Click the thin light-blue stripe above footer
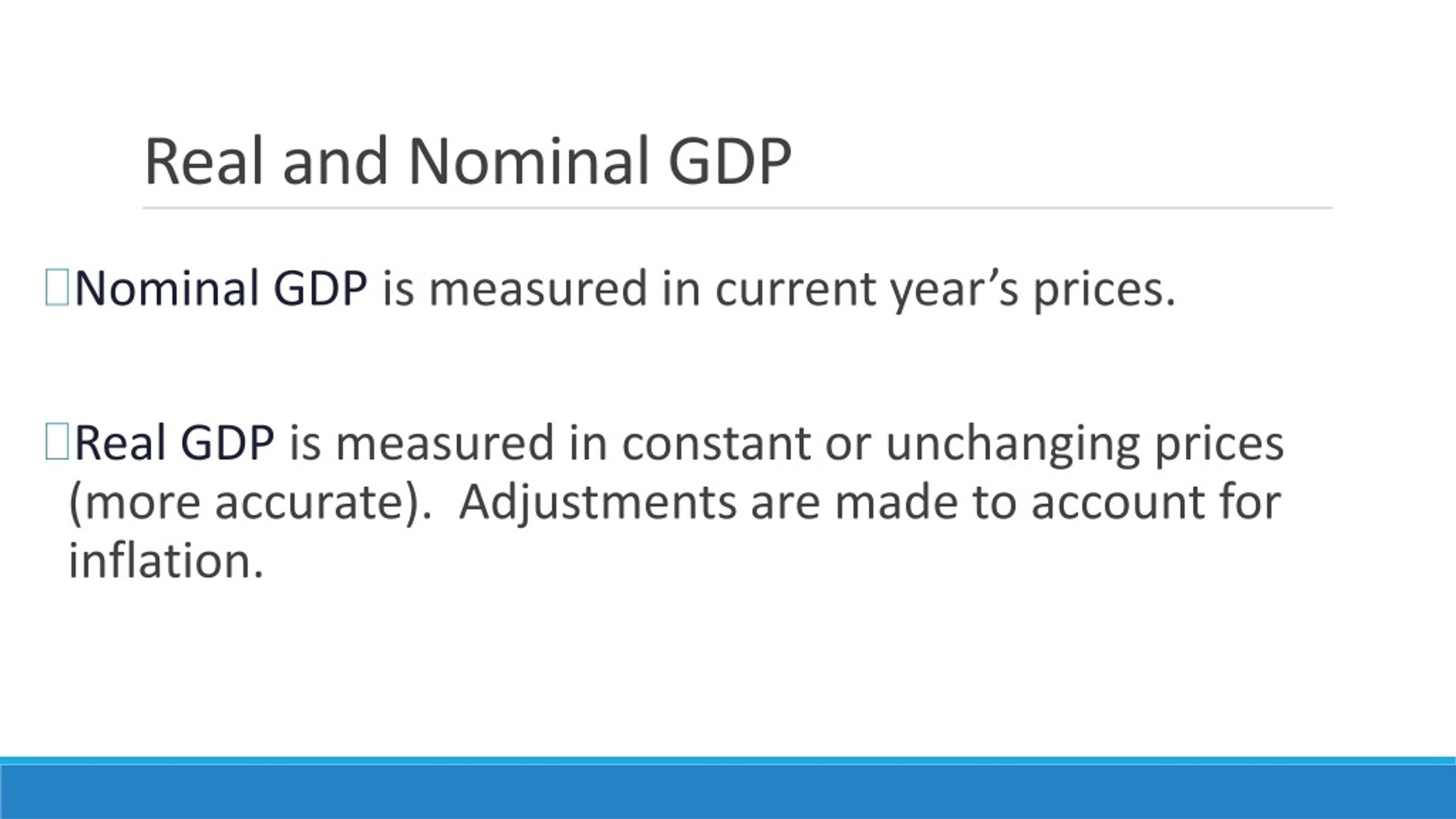Image resolution: width=1456 pixels, height=819 pixels. click(728, 761)
